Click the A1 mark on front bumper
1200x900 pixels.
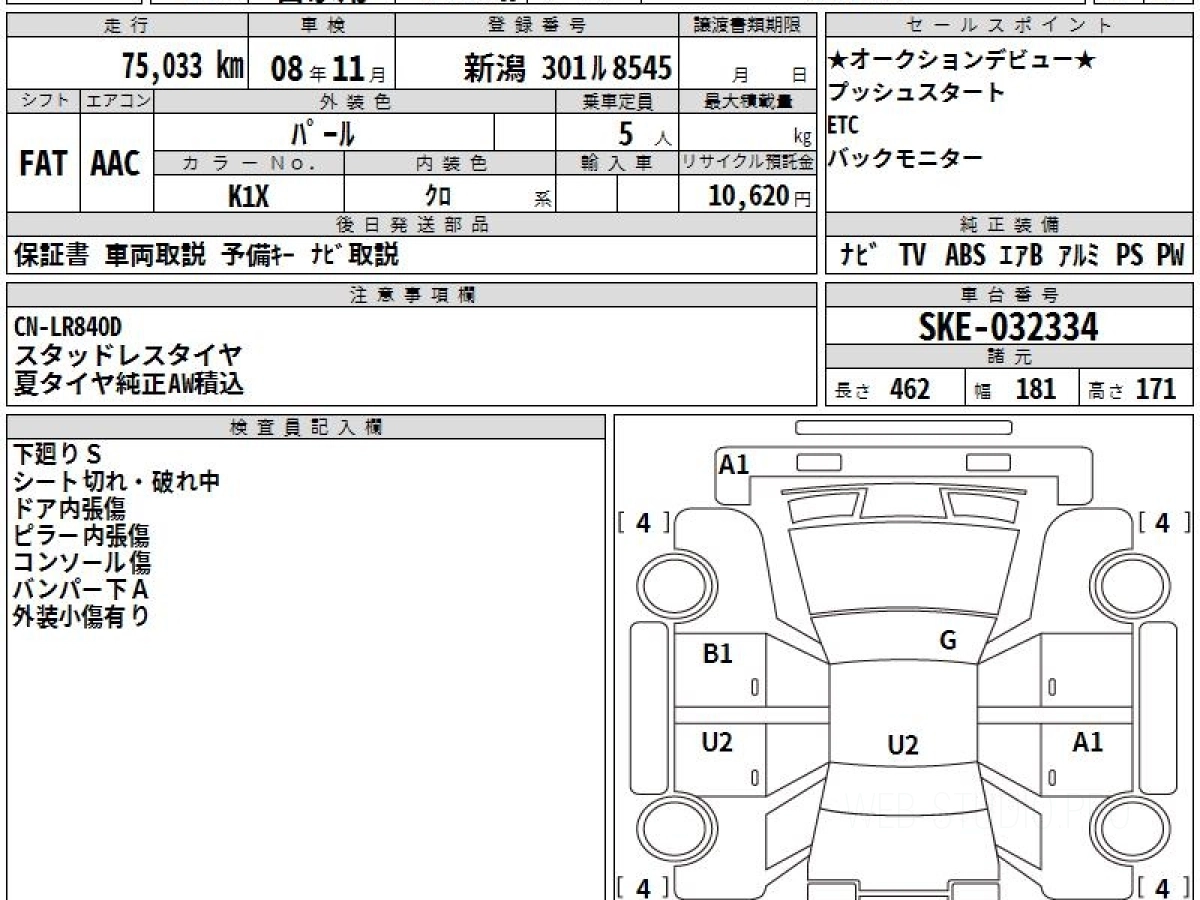pos(734,464)
